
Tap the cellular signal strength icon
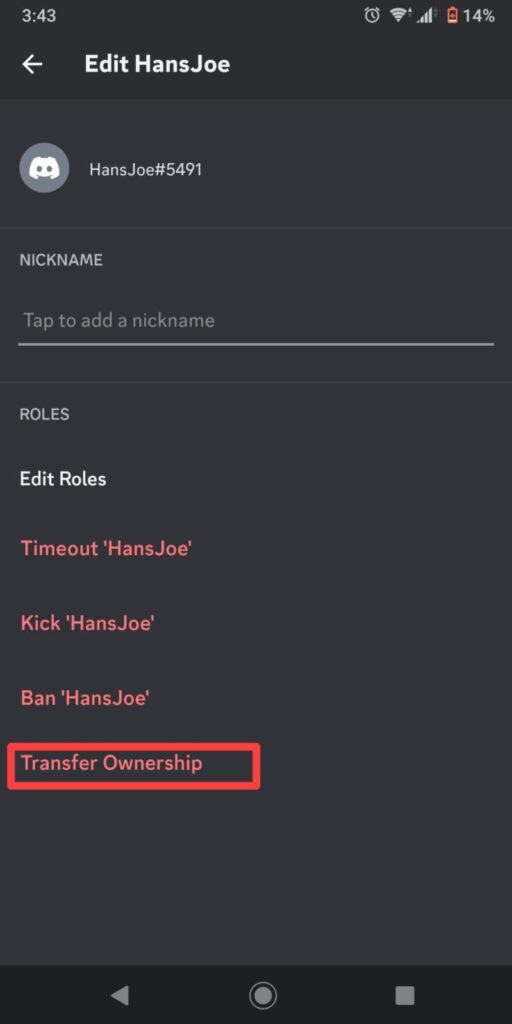pos(427,16)
